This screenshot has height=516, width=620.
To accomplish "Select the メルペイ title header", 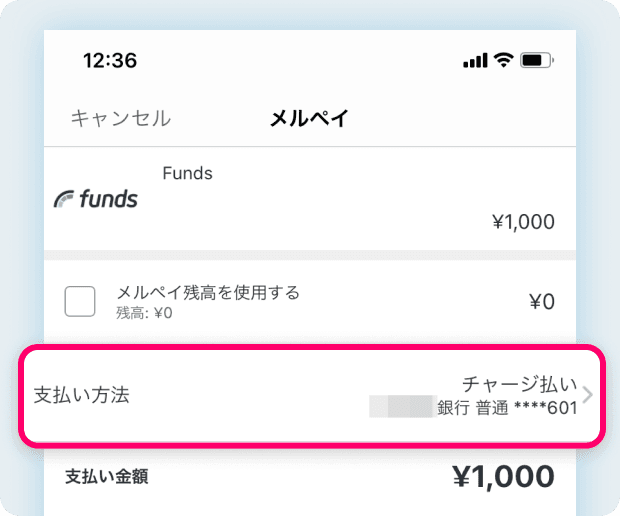I will [309, 118].
